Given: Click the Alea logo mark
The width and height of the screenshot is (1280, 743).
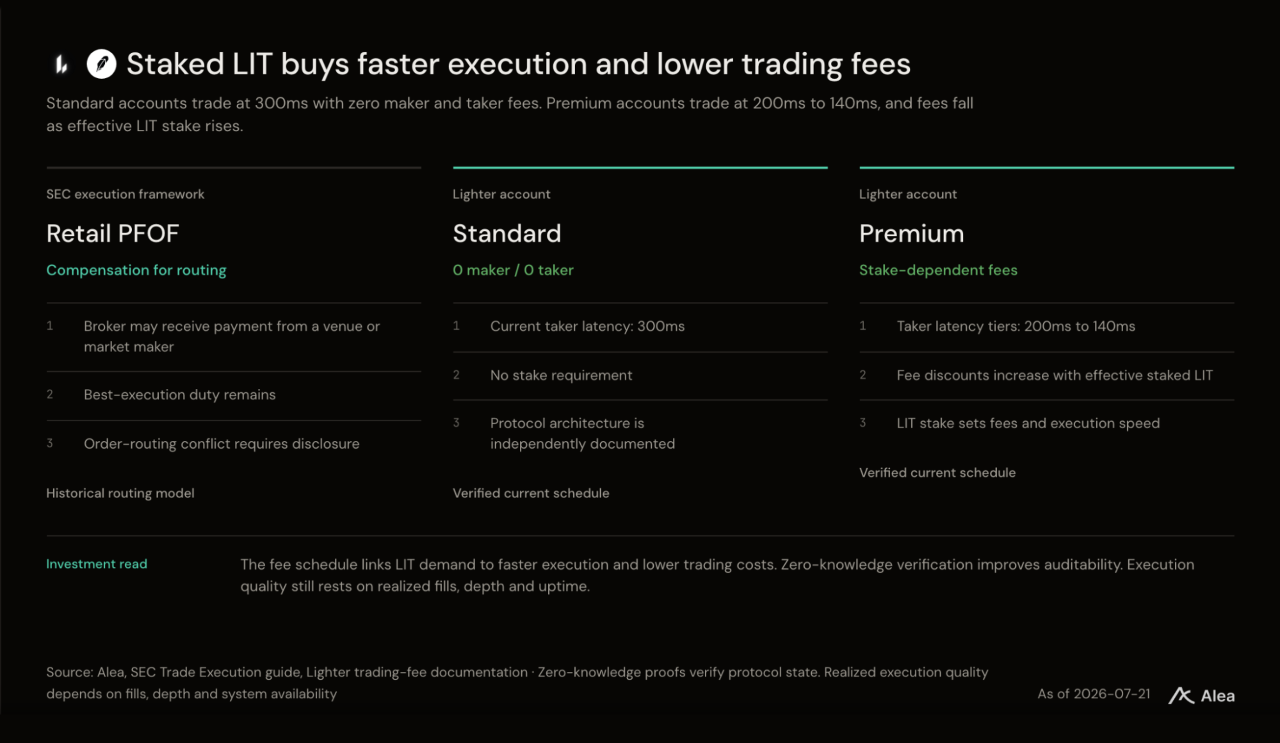Looking at the screenshot, I should [1181, 695].
